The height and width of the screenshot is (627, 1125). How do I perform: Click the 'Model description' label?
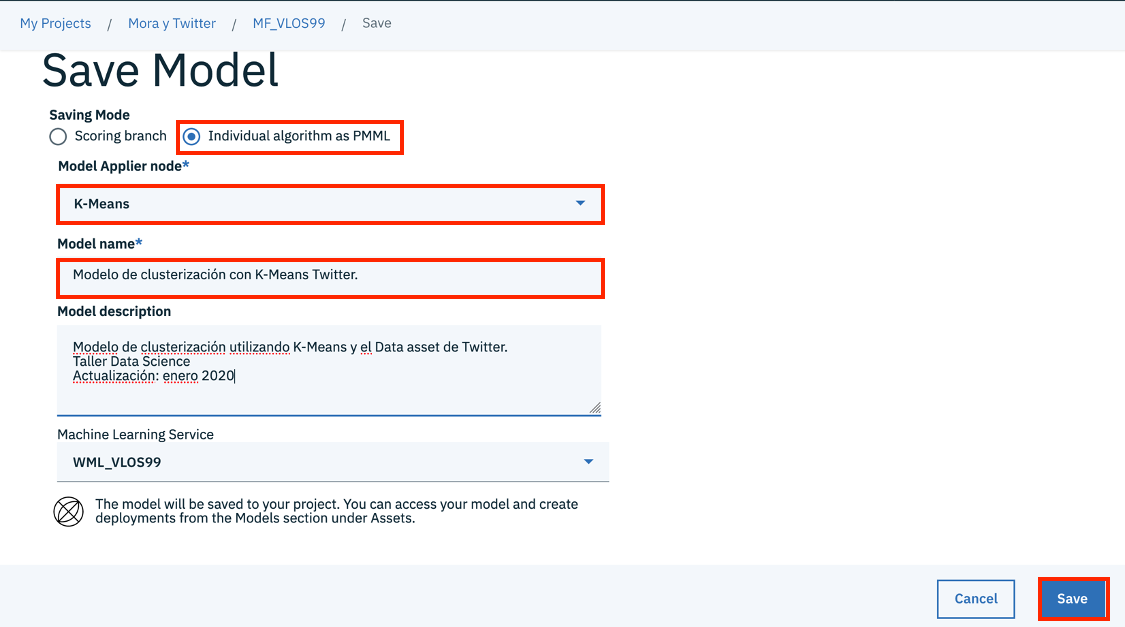[114, 311]
